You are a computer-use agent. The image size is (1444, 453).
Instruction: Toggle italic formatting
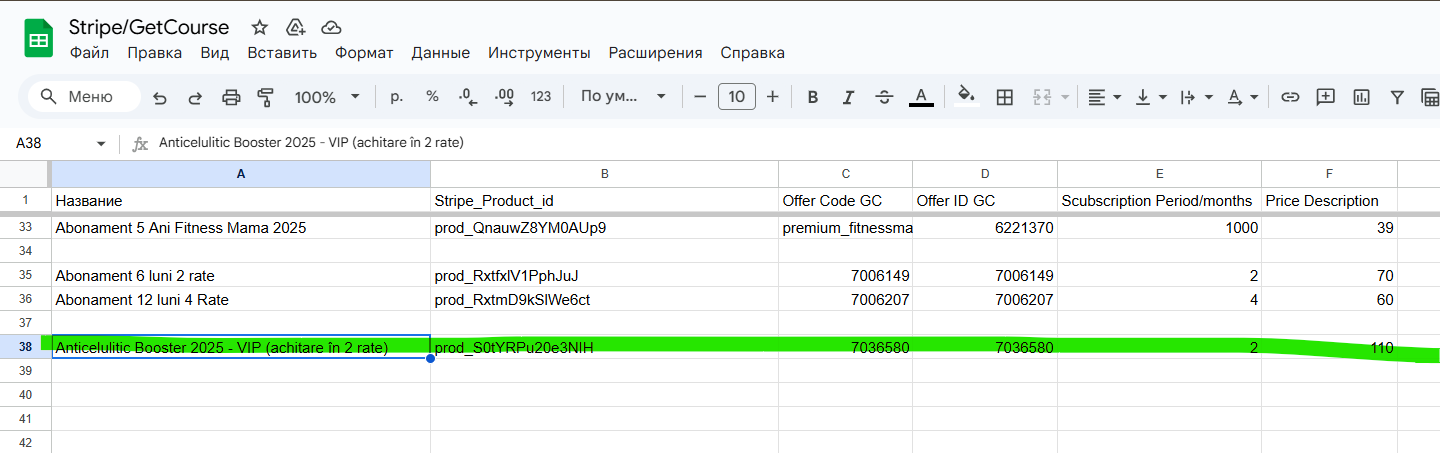[x=848, y=97]
